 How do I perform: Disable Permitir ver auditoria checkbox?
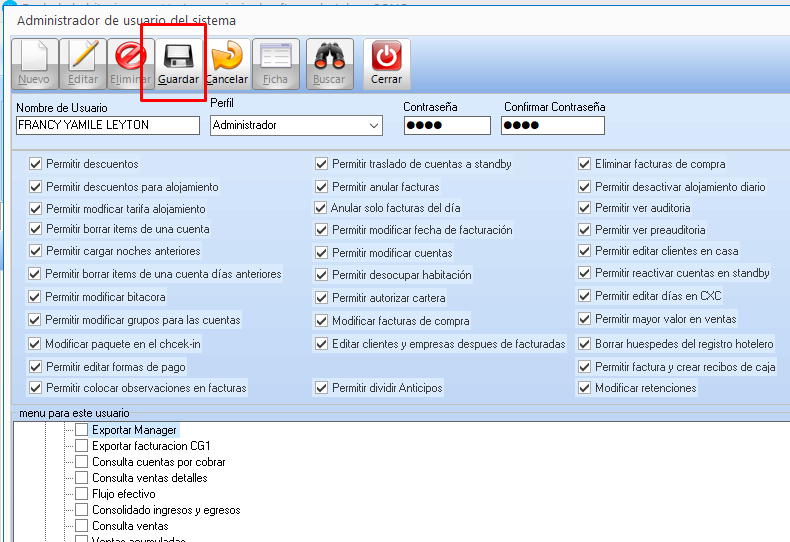[x=585, y=208]
